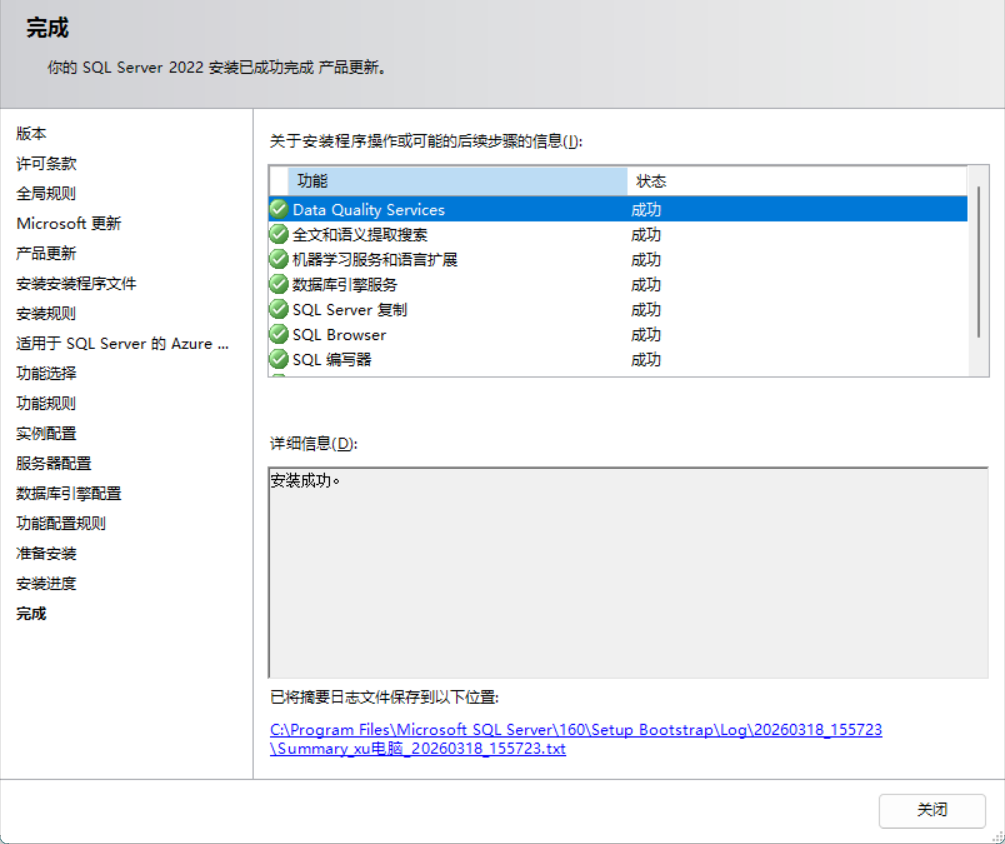Click the 实例配置 sidebar step
This screenshot has width=1005, height=844.
tap(46, 433)
